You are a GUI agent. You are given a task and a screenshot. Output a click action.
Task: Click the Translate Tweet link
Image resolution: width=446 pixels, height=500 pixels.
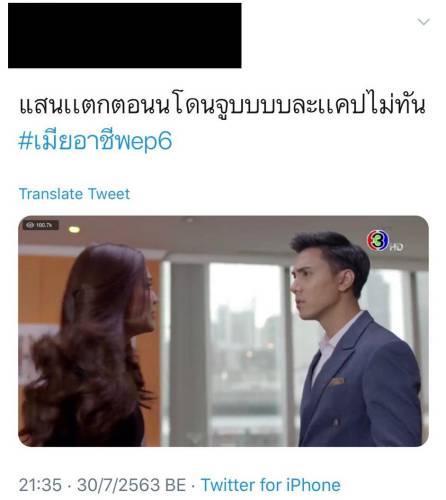pos(74,194)
